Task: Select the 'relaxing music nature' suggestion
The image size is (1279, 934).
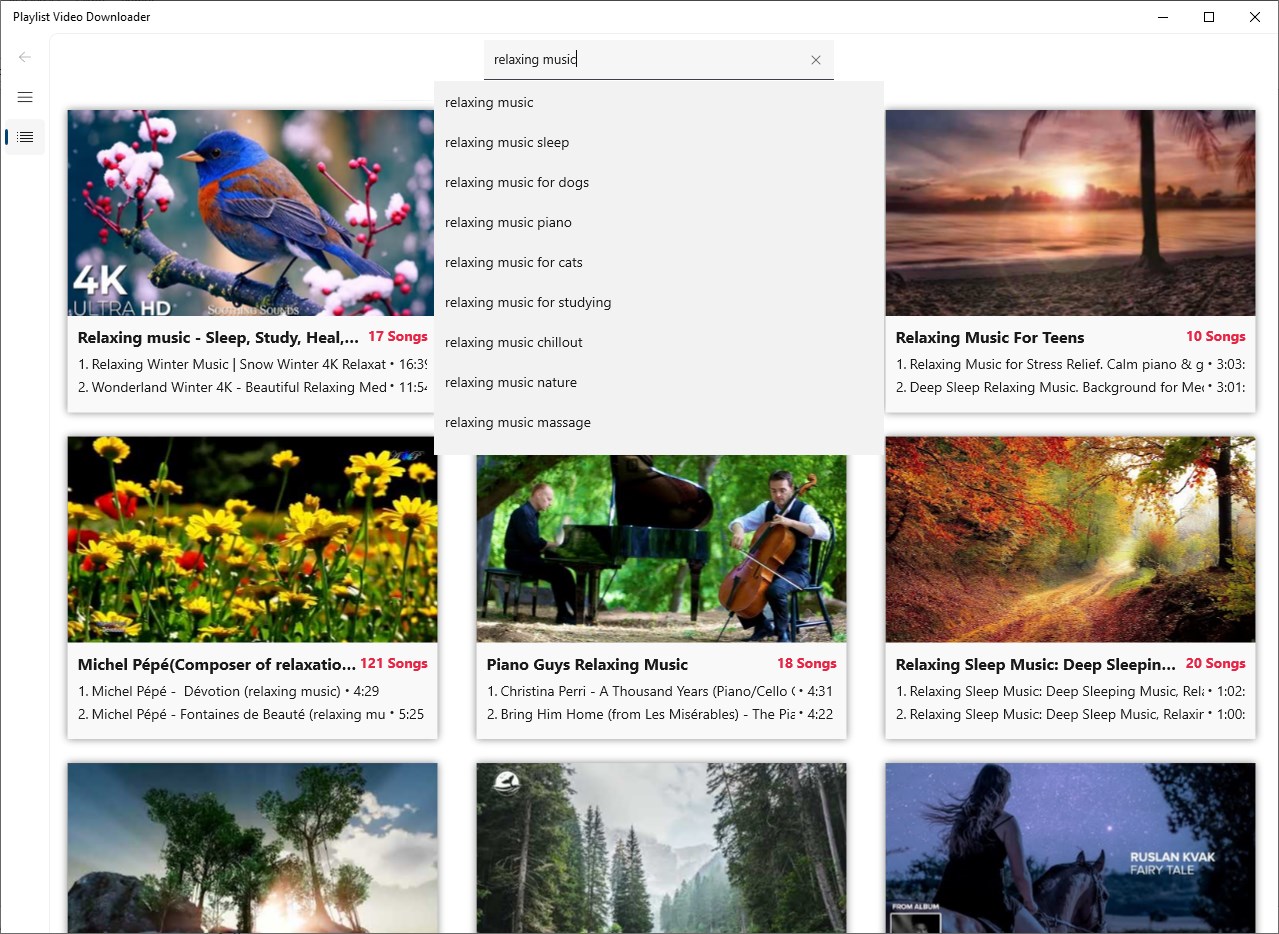Action: point(658,382)
